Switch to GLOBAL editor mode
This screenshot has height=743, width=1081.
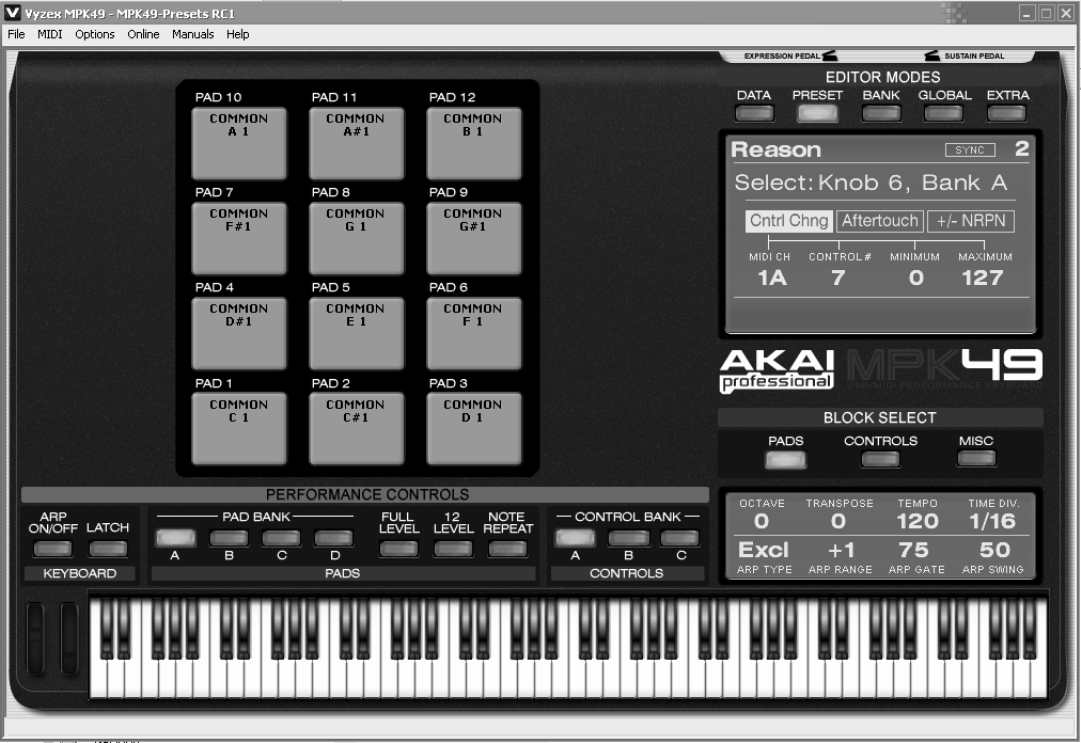944,113
